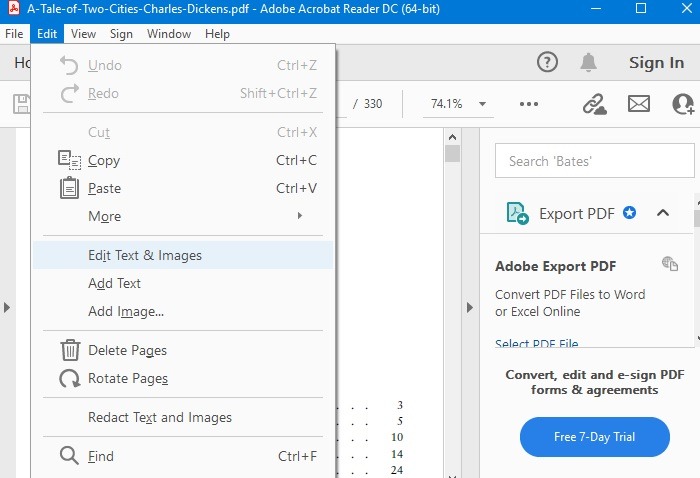Open the Window menu
The height and width of the screenshot is (478, 700).
[x=169, y=34]
